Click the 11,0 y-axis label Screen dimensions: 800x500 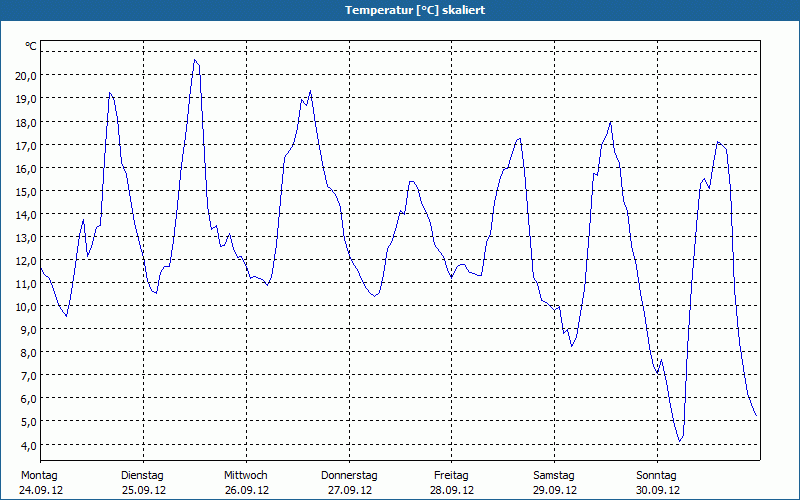(x=26, y=284)
